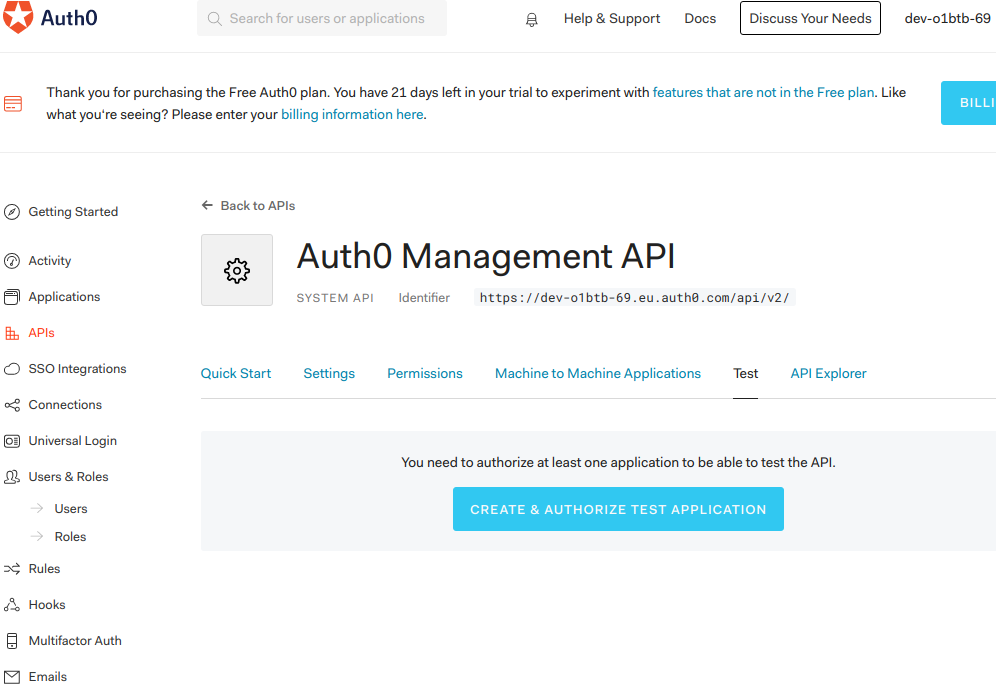This screenshot has height=687, width=996.
Task: Click the Universal Login icon
Action: 12,441
